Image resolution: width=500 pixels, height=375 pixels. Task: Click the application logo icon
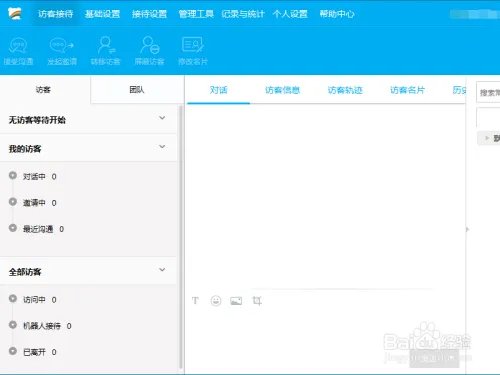click(x=14, y=14)
